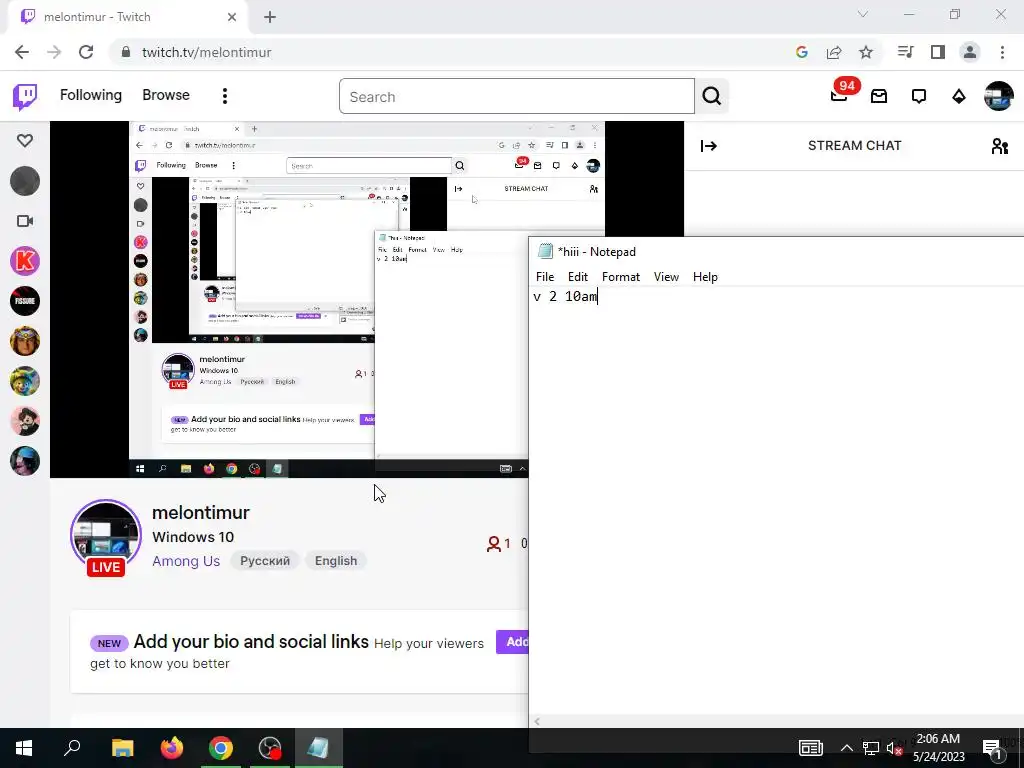The image size is (1024, 768).
Task: Collapse stream chat with the arrow icon
Action: tap(709, 146)
